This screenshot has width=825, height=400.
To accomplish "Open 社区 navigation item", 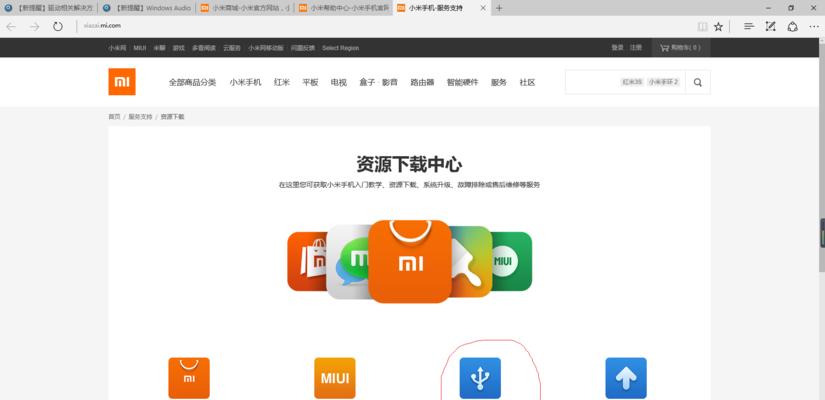I will pos(527,82).
